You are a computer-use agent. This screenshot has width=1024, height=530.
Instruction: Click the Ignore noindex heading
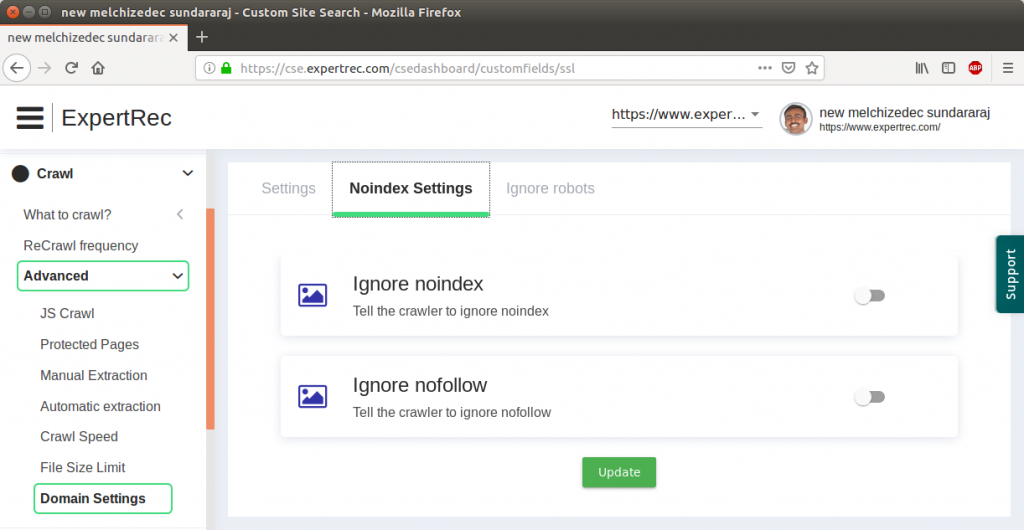418,284
